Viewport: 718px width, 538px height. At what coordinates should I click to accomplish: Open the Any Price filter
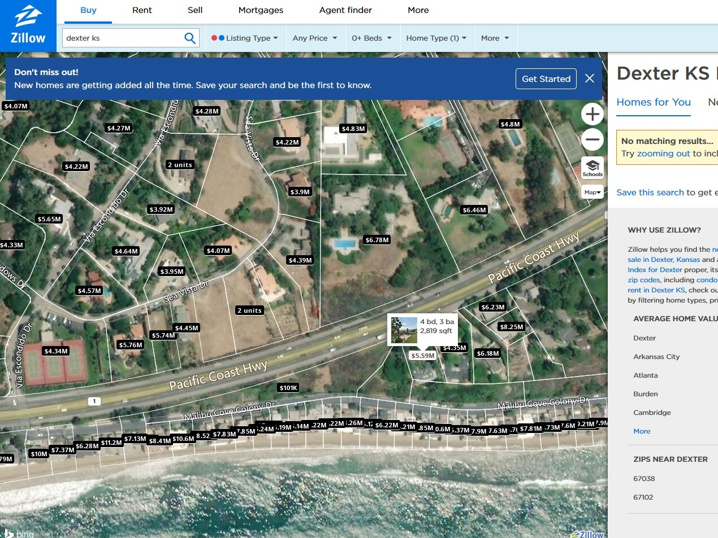pos(315,38)
